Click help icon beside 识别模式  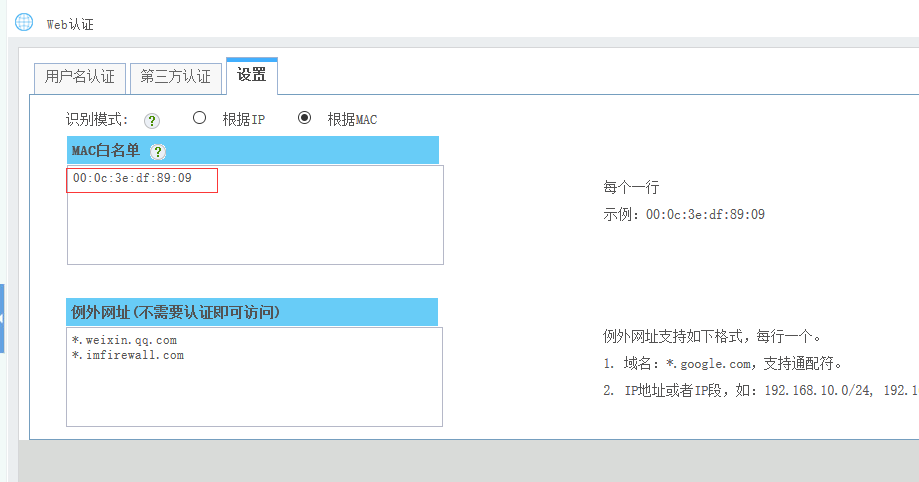point(152,120)
